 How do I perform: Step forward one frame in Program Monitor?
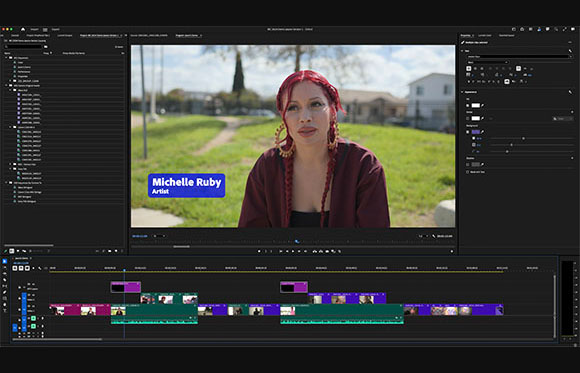[x=299, y=251]
